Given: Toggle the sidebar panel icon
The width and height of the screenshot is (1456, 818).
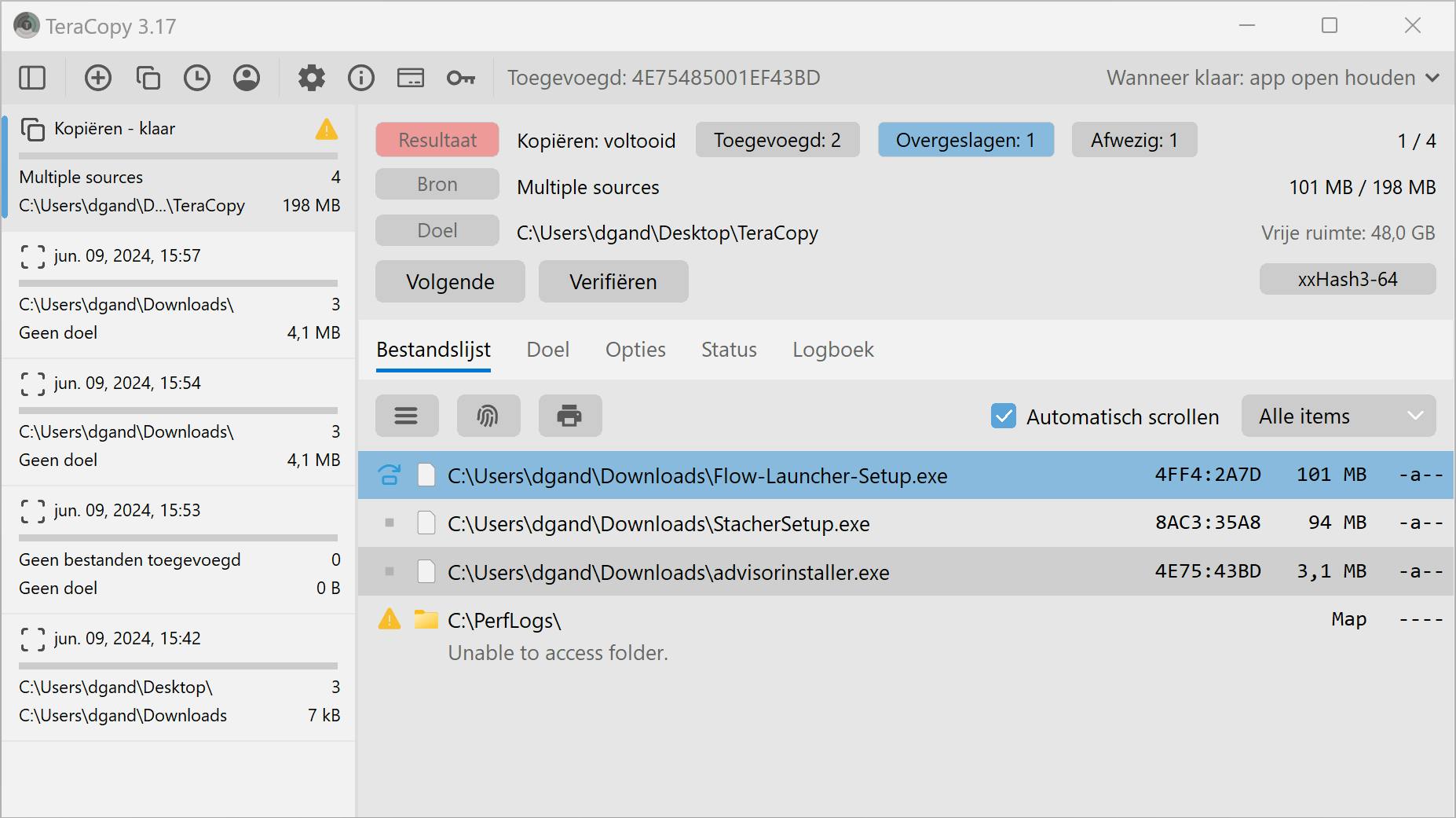Looking at the screenshot, I should tap(32, 78).
